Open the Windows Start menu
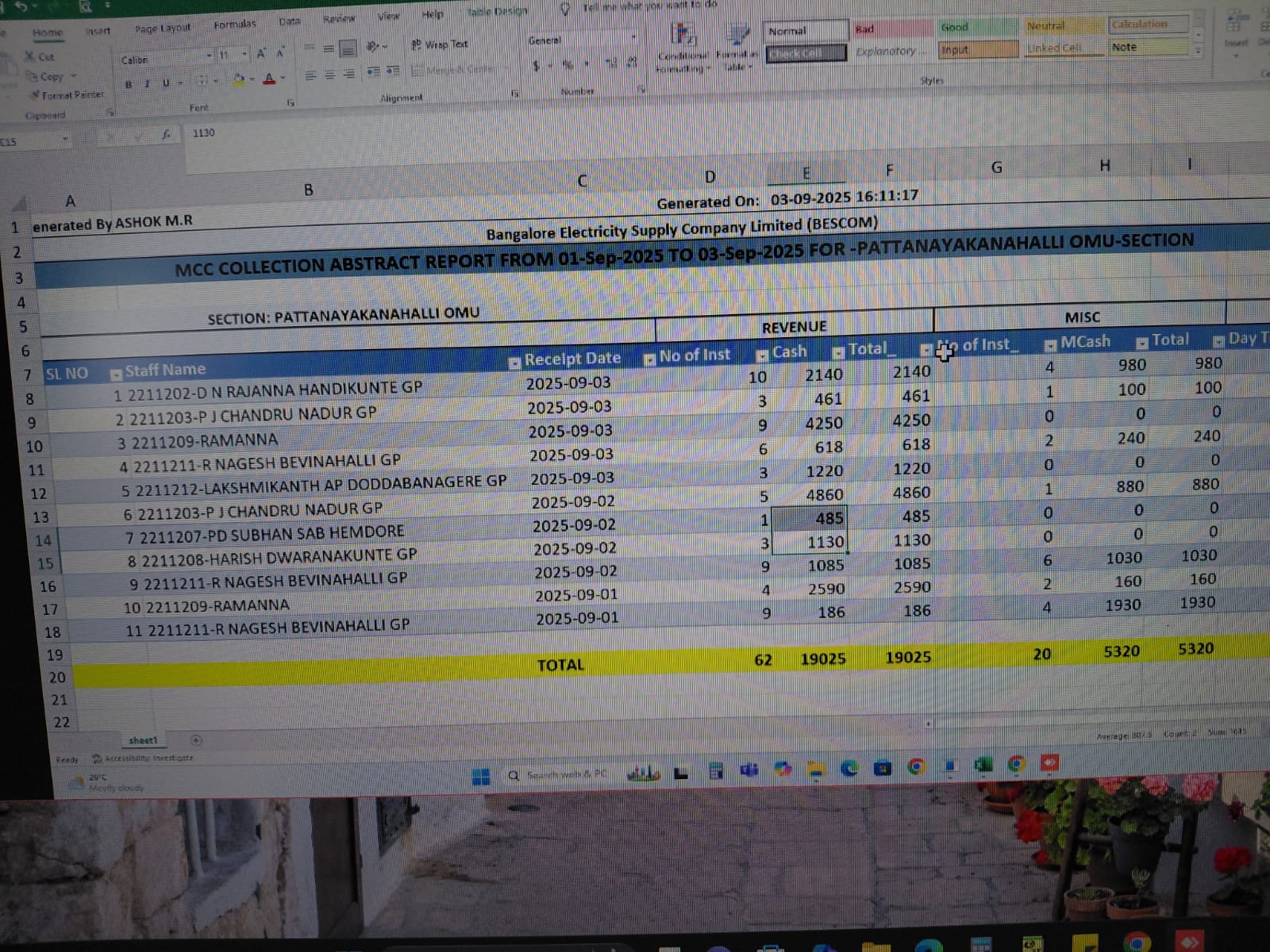 click(481, 777)
